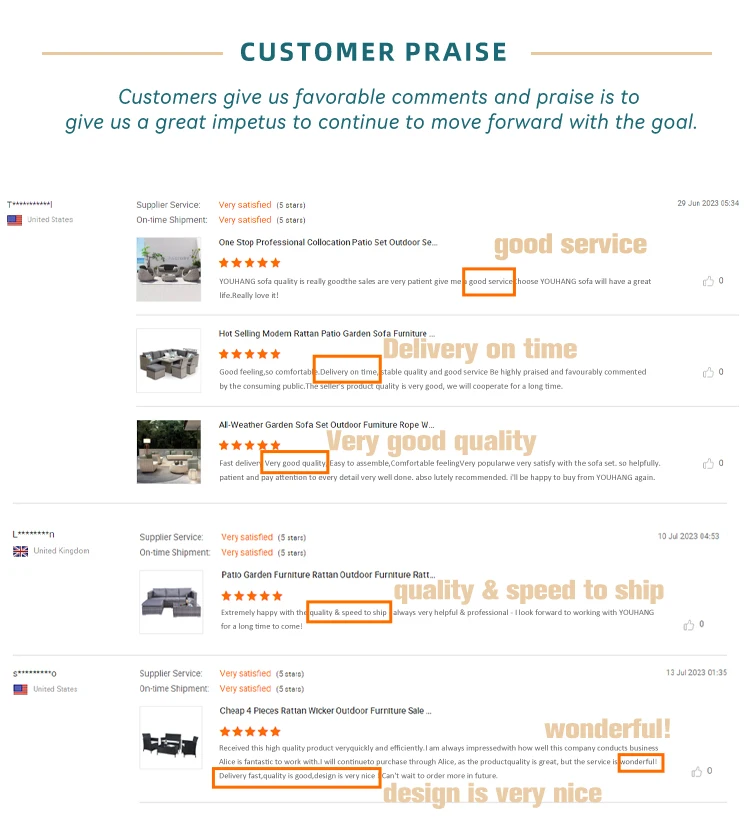
Task: Click the United Kingdom flag icon
Action: click(20, 551)
